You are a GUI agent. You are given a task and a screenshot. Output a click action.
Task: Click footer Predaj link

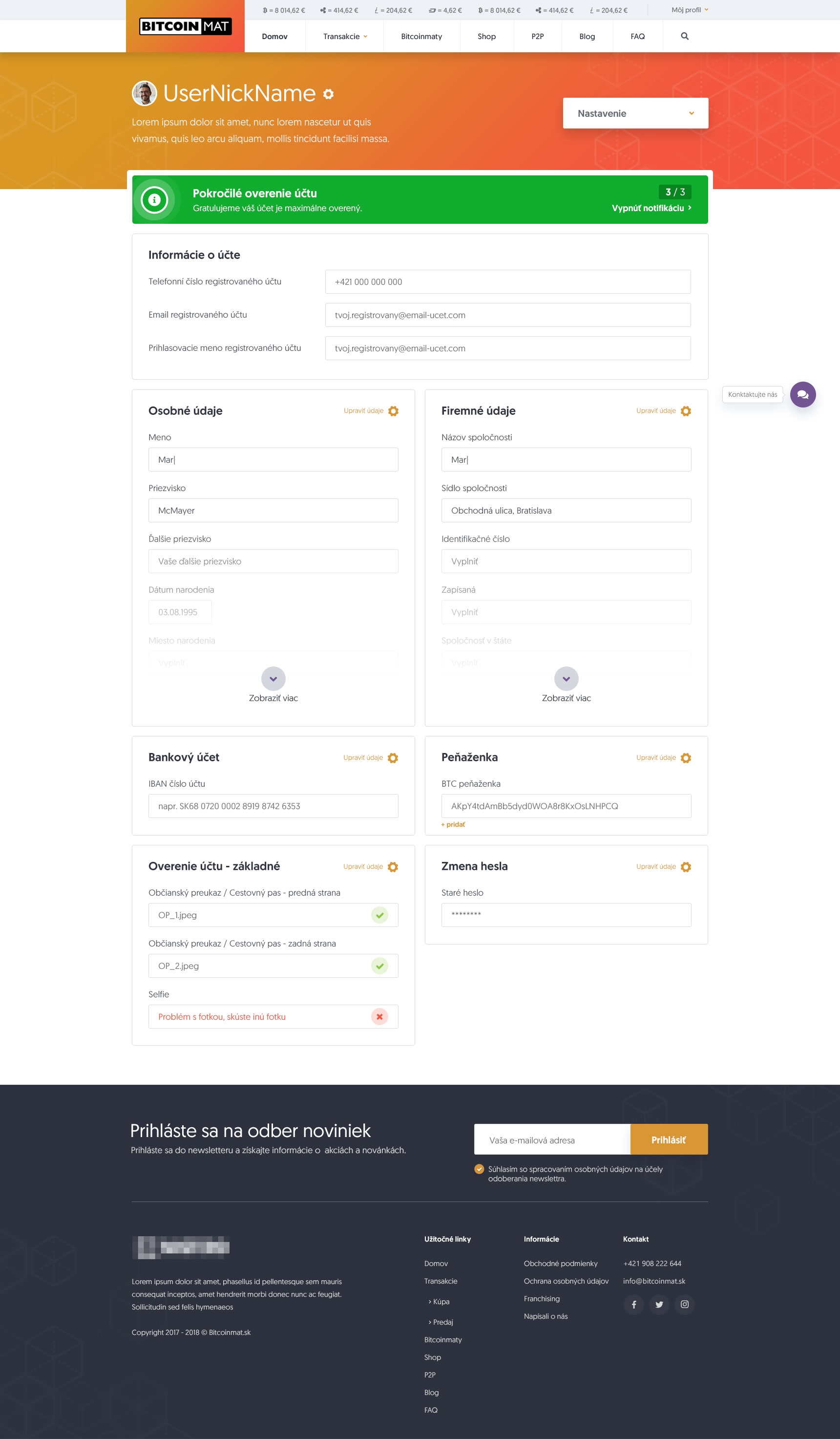pyautogui.click(x=441, y=1322)
